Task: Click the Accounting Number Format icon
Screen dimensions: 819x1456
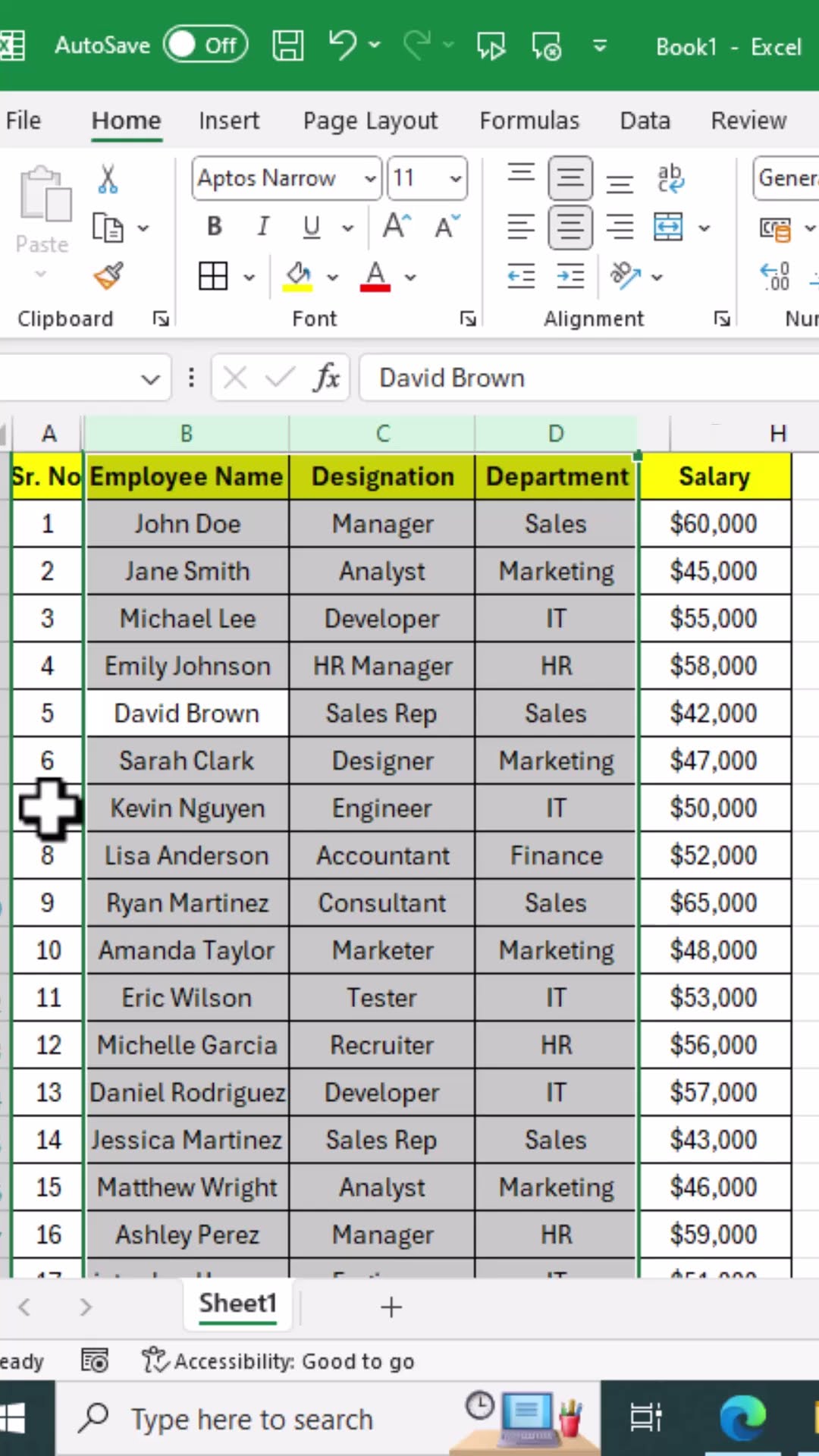Action: coord(775,227)
